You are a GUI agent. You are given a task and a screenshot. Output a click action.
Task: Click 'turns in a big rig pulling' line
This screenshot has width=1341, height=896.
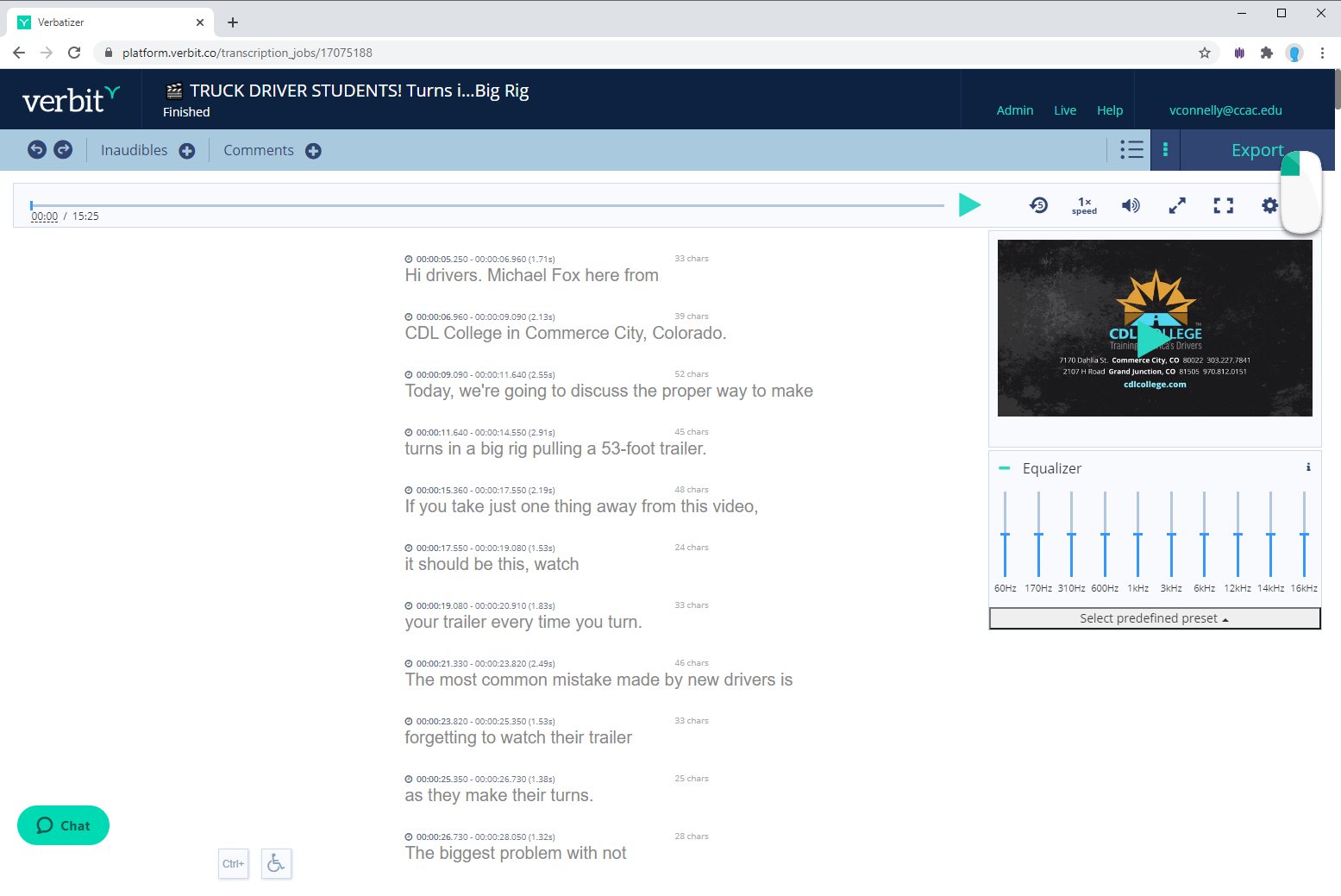[x=555, y=448]
